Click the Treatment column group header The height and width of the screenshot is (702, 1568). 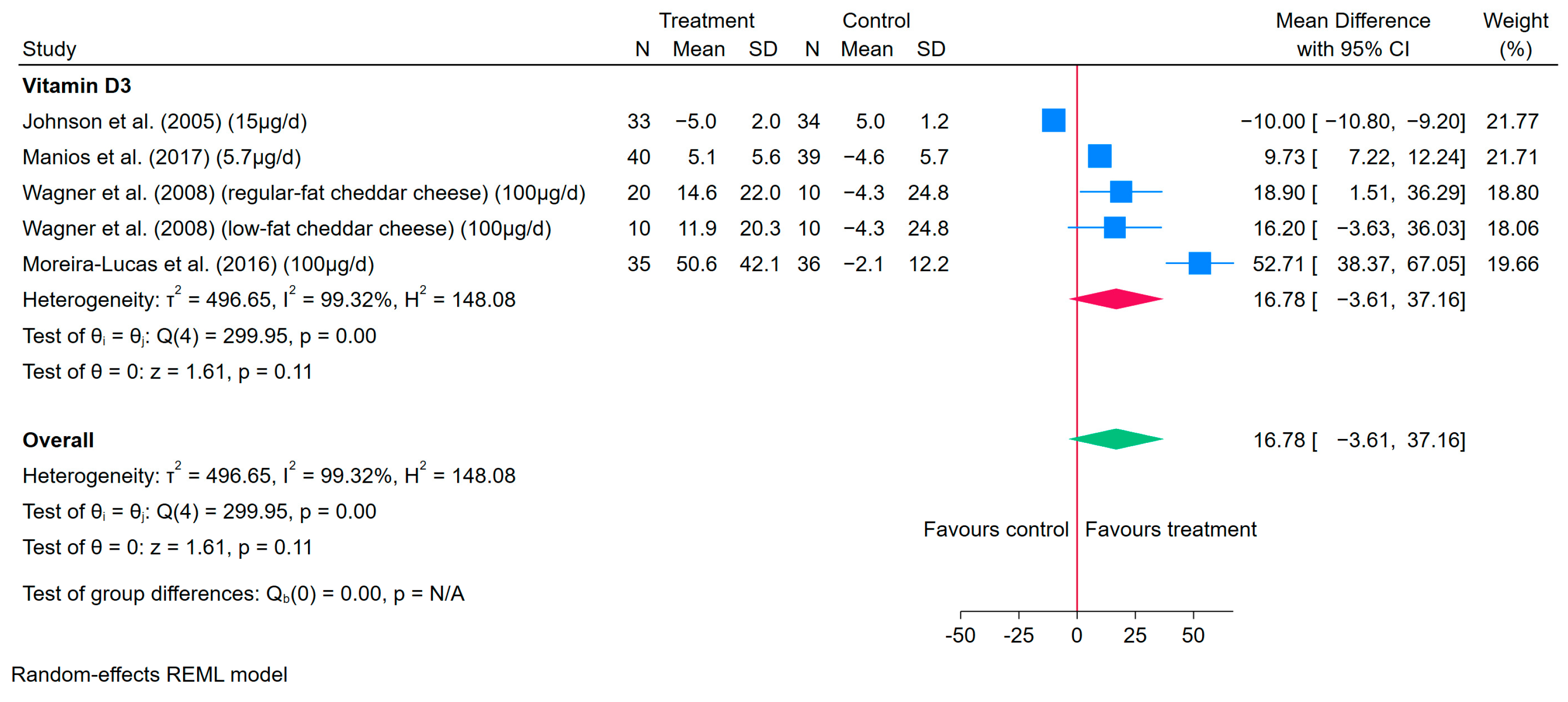click(x=706, y=21)
